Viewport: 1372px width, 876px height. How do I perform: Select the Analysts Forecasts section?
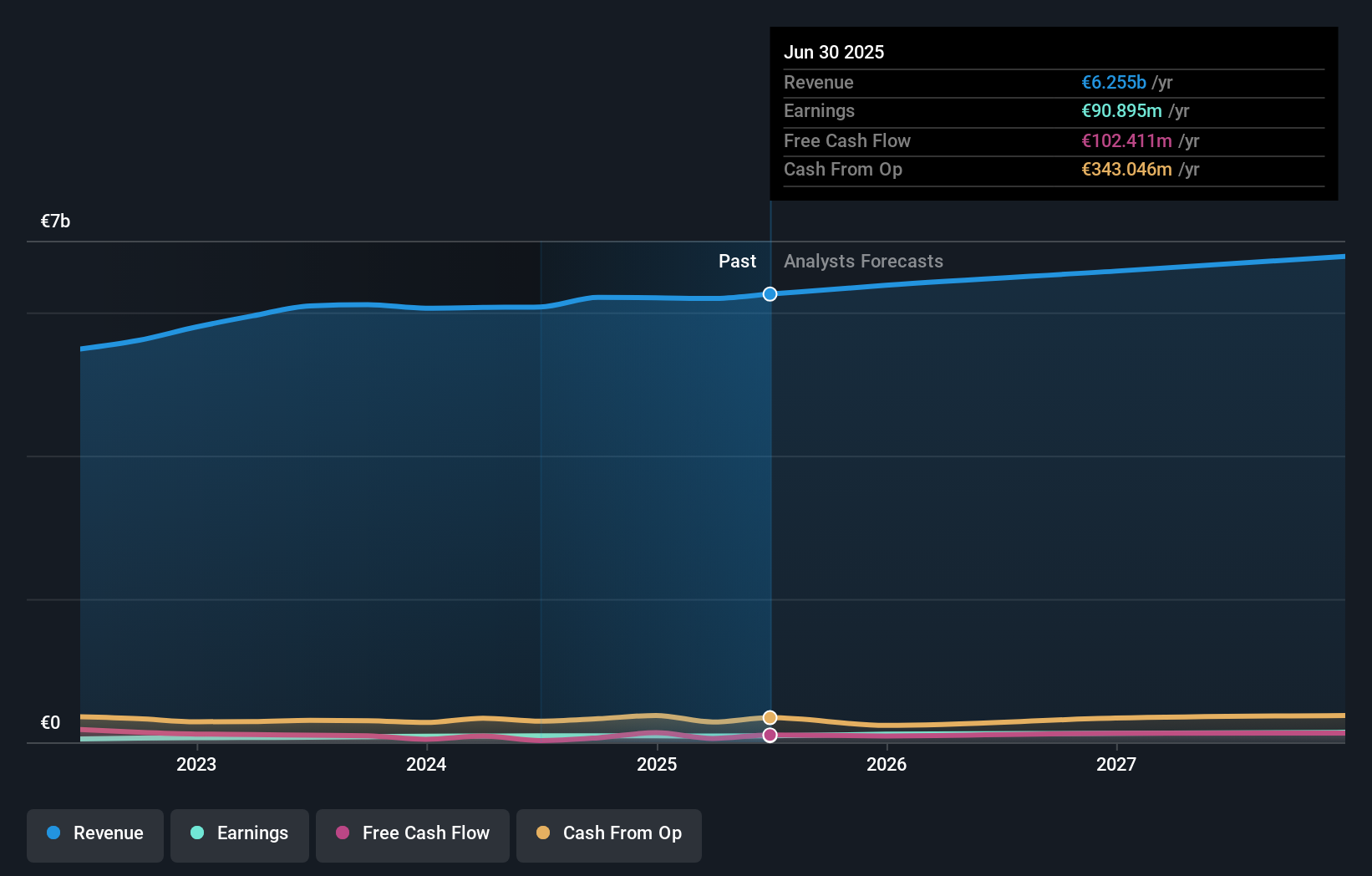point(863,261)
